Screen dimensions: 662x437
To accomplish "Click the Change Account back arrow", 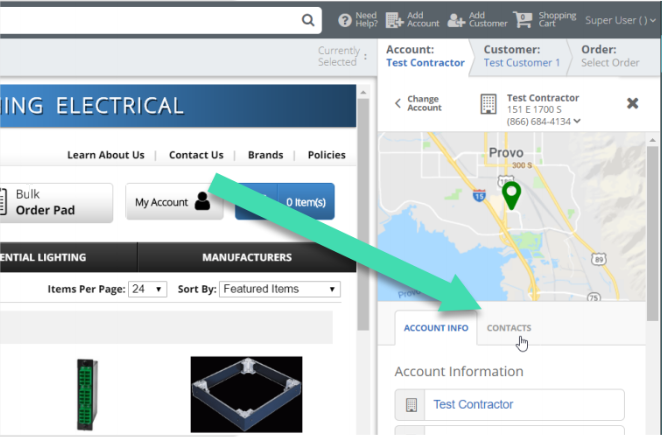I will click(x=398, y=103).
